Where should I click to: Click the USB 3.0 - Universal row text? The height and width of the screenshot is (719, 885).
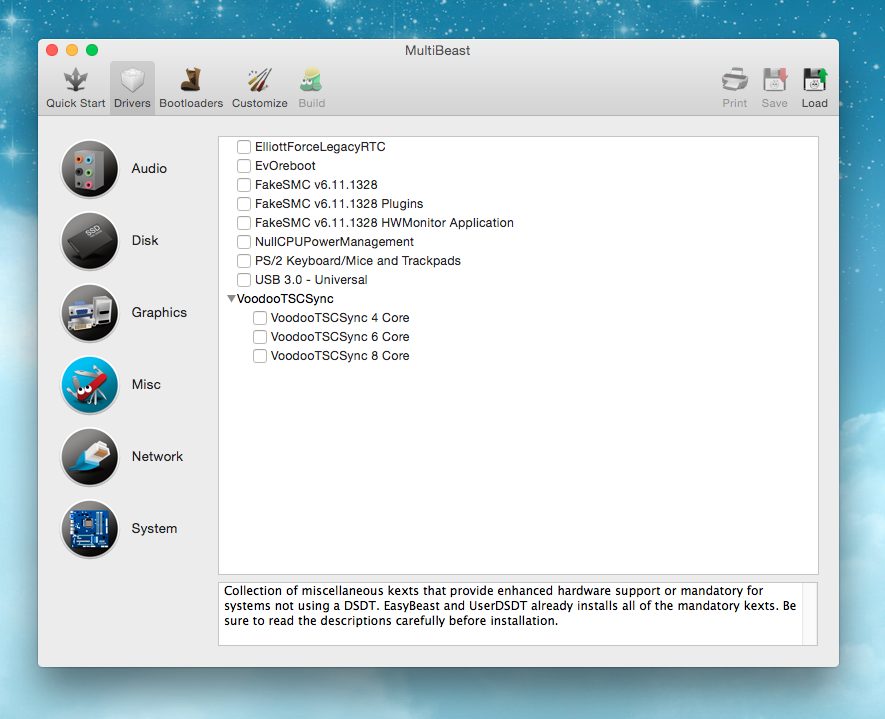pyautogui.click(x=311, y=280)
